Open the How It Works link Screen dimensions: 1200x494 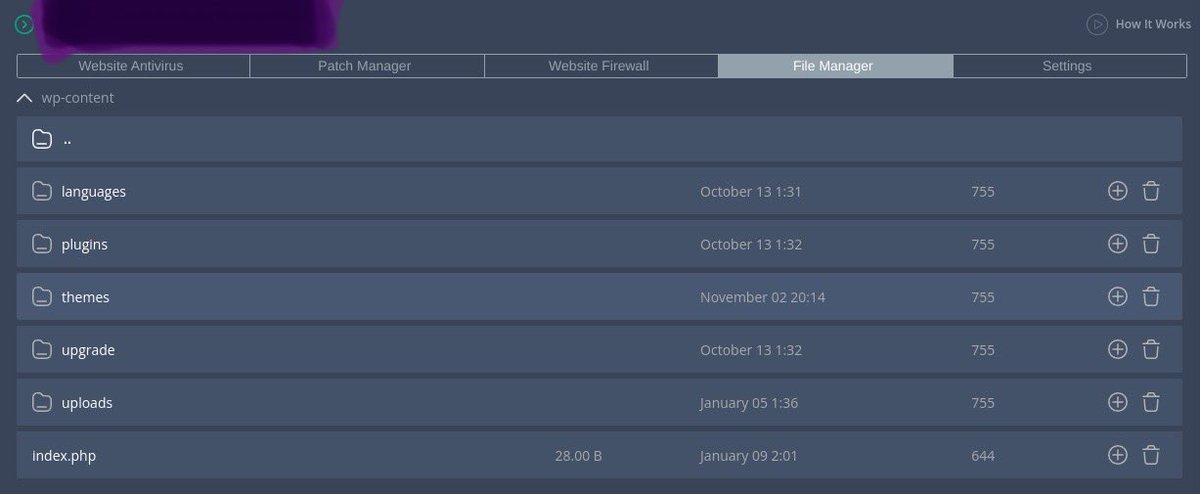coord(1153,24)
